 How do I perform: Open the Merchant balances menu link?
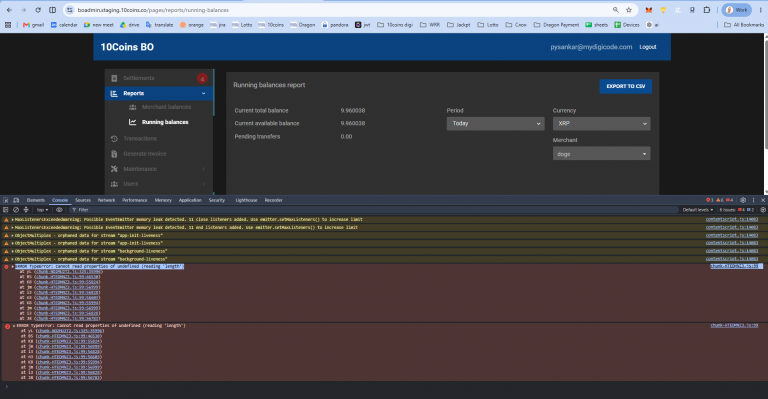coord(167,107)
